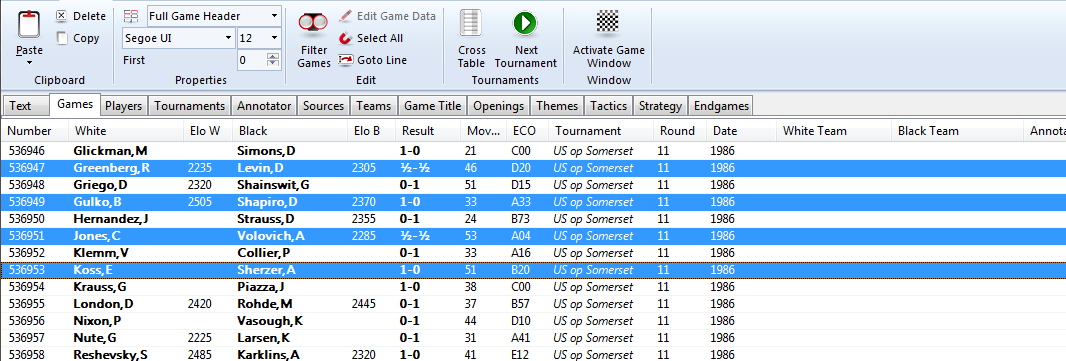The width and height of the screenshot is (1066, 361).
Task: Switch to the Openings tab
Action: point(499,106)
